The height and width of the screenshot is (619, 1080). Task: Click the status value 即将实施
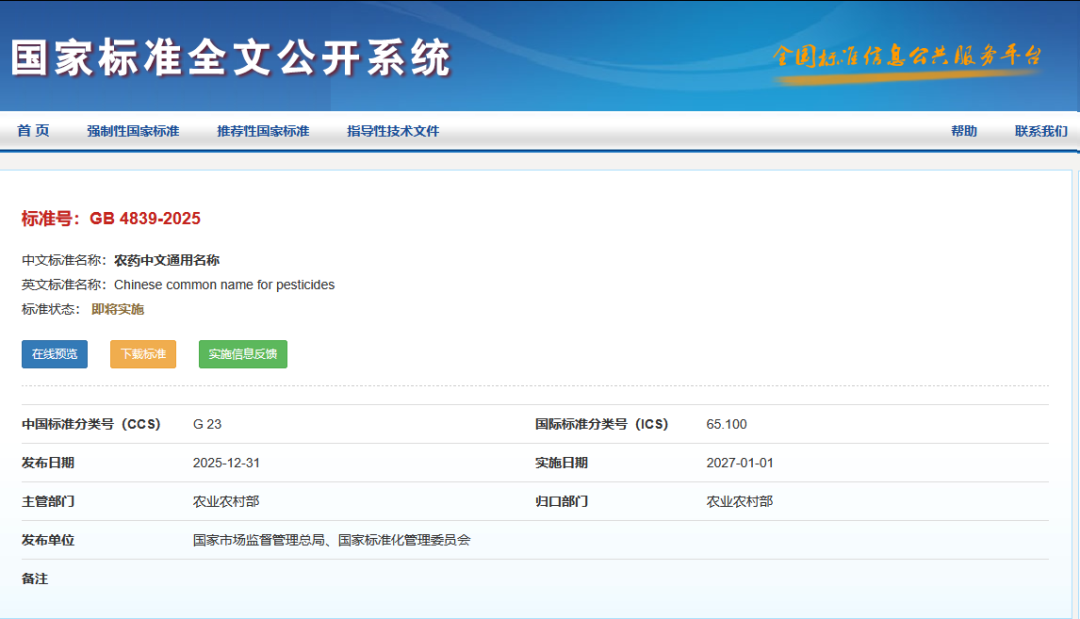[x=118, y=309]
